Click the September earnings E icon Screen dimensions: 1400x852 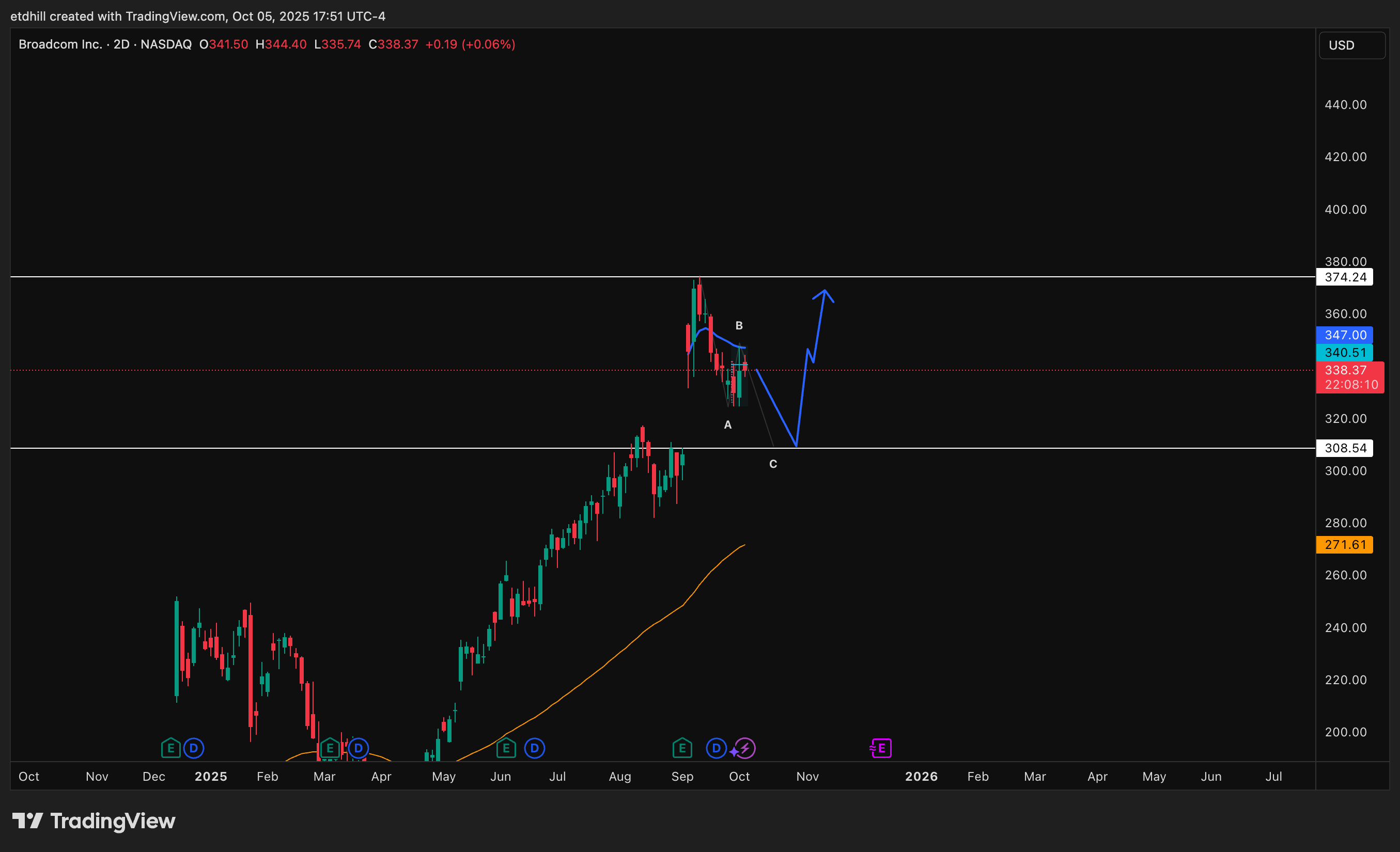click(682, 748)
